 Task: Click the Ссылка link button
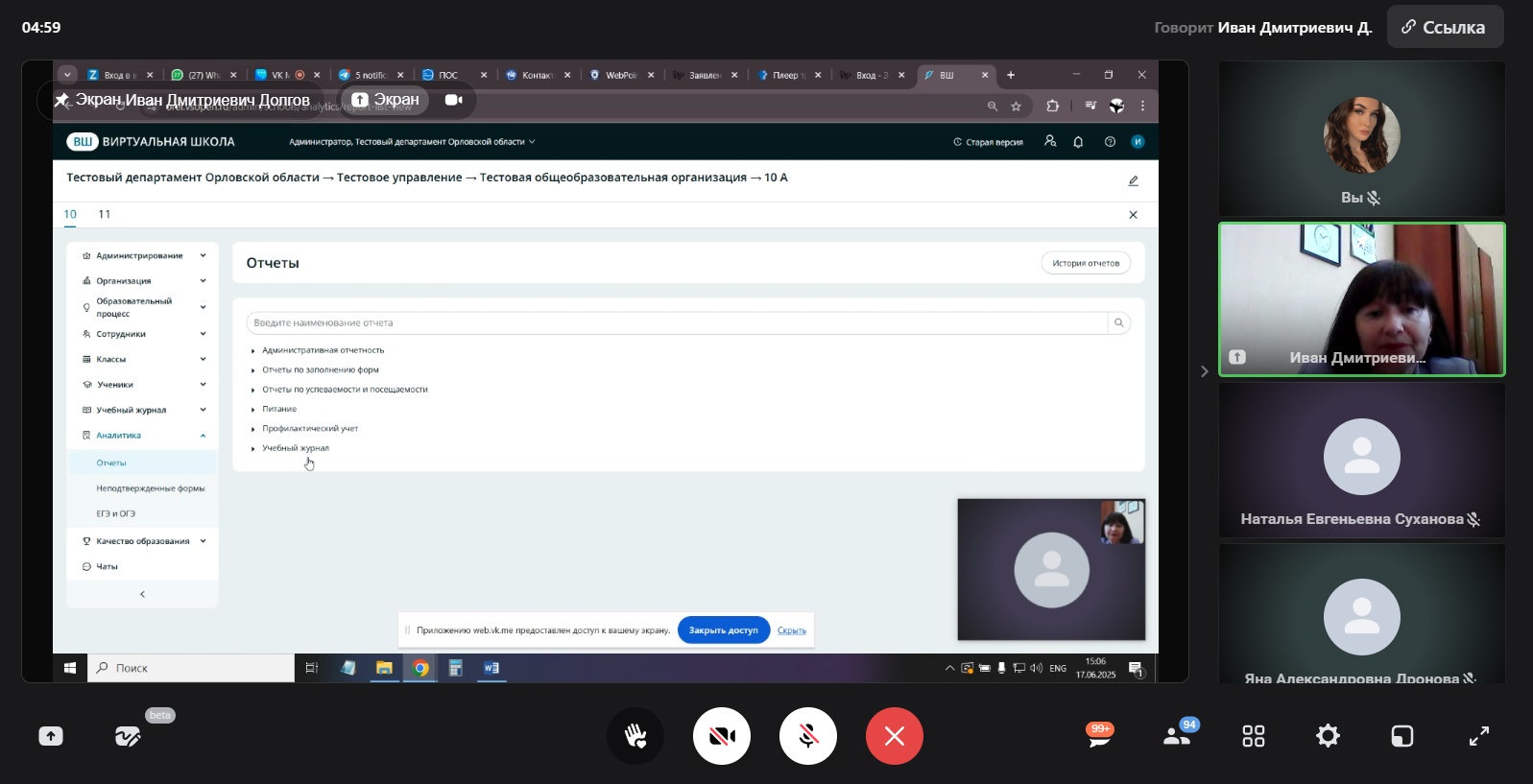click(1445, 28)
